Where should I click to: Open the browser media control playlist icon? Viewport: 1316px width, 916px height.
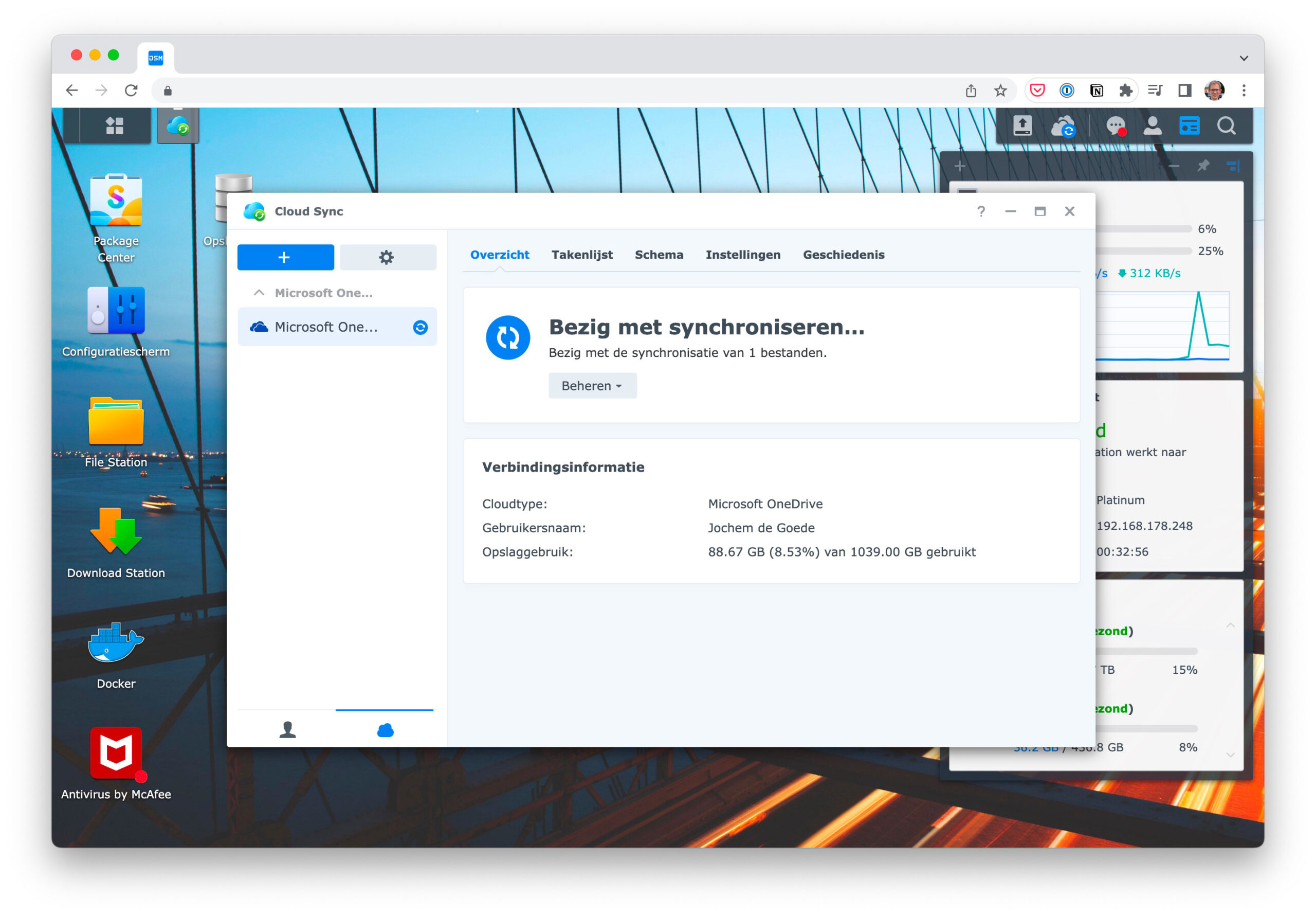1155,91
